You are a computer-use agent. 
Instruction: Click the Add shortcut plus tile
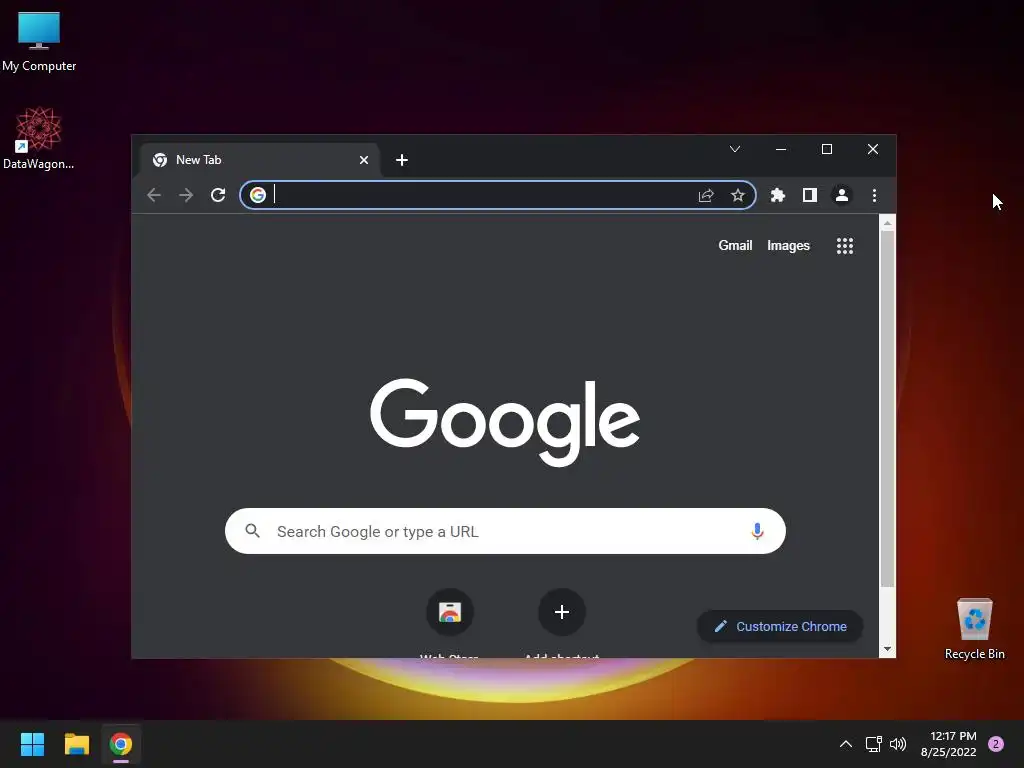[562, 613]
